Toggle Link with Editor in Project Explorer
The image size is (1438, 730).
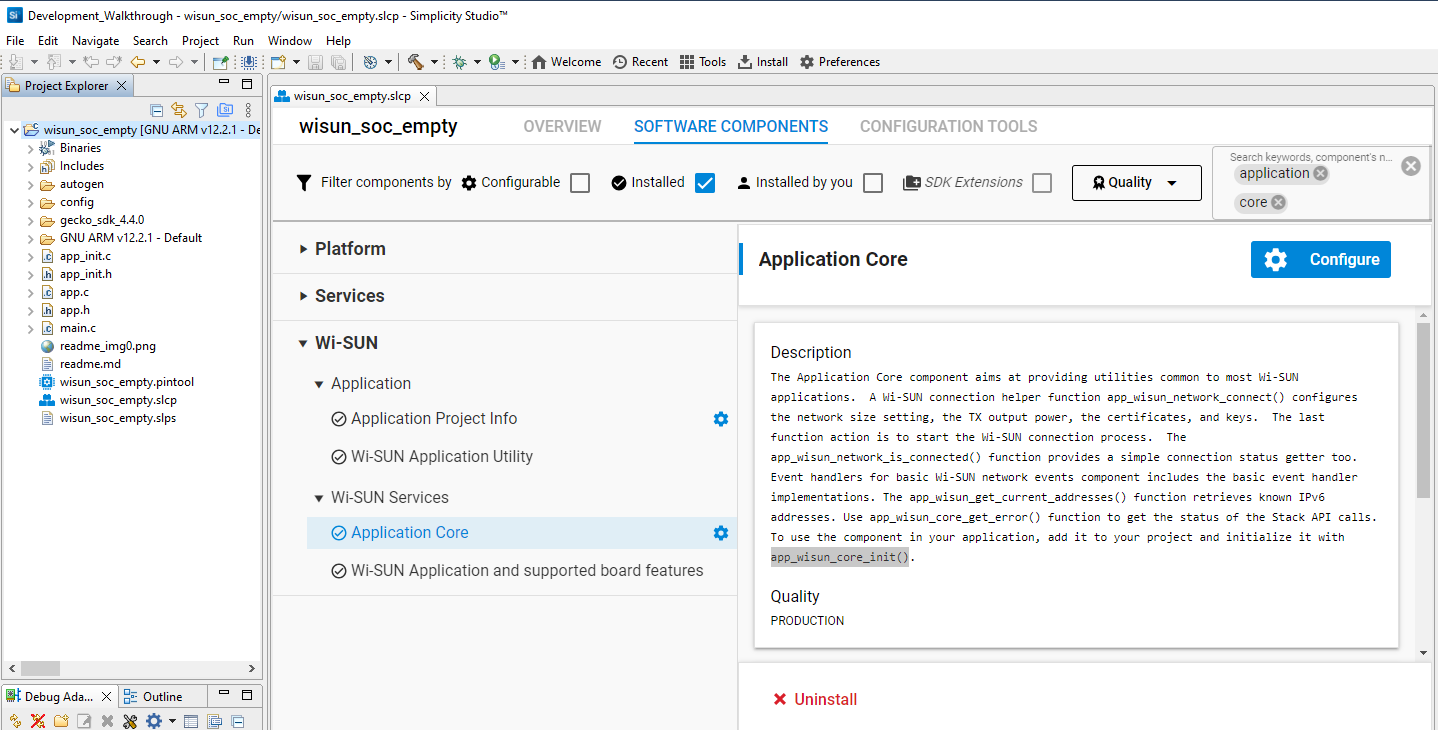tap(179, 110)
